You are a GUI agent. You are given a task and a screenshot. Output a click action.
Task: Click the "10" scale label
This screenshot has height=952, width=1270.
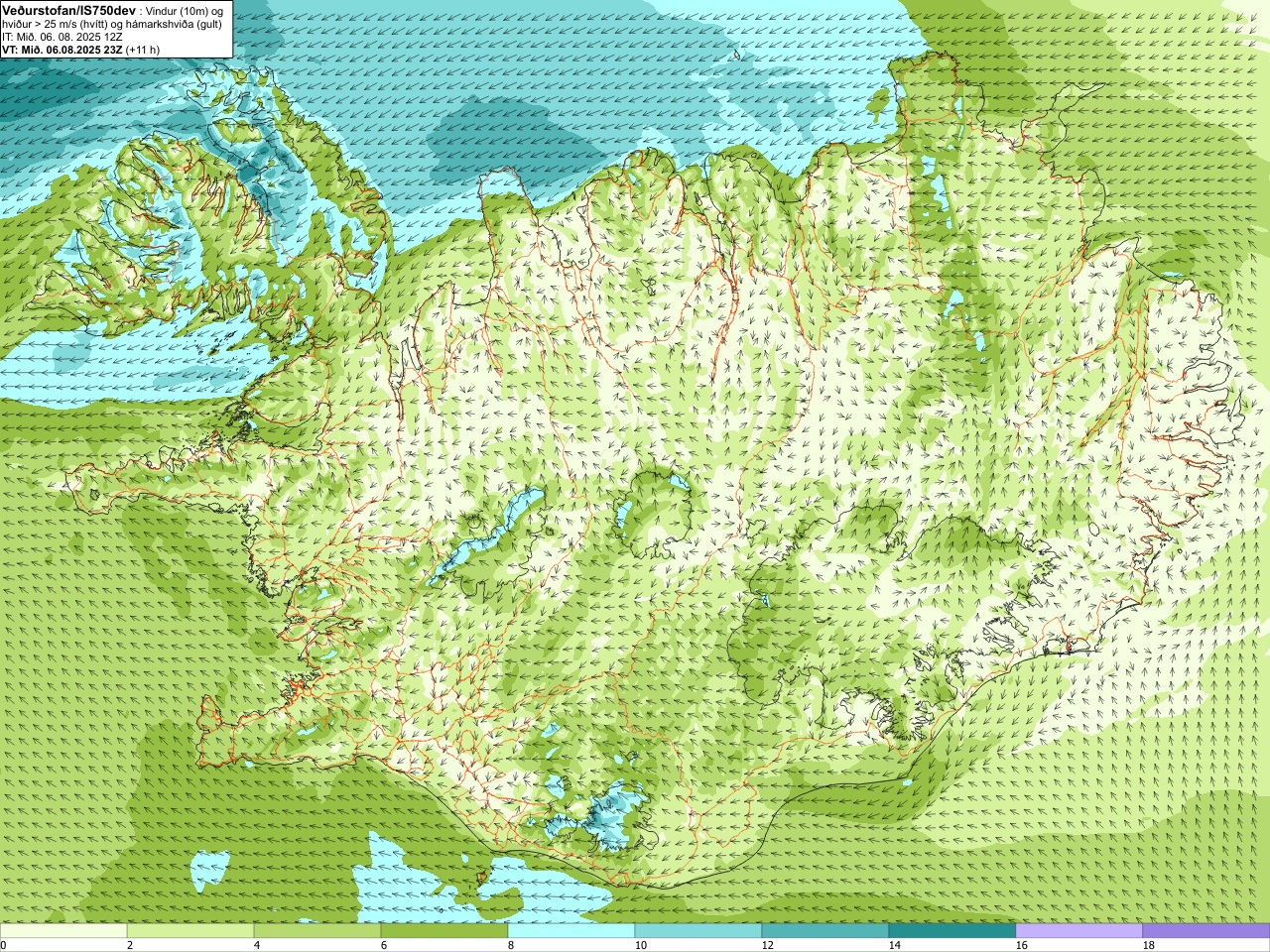[x=640, y=945]
